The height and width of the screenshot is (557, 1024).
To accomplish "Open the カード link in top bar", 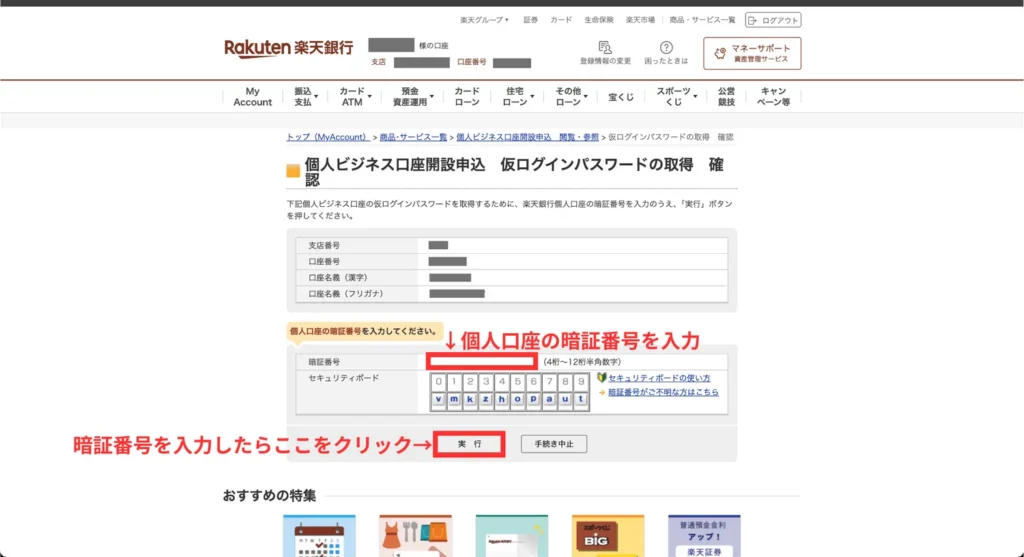I will click(x=561, y=20).
